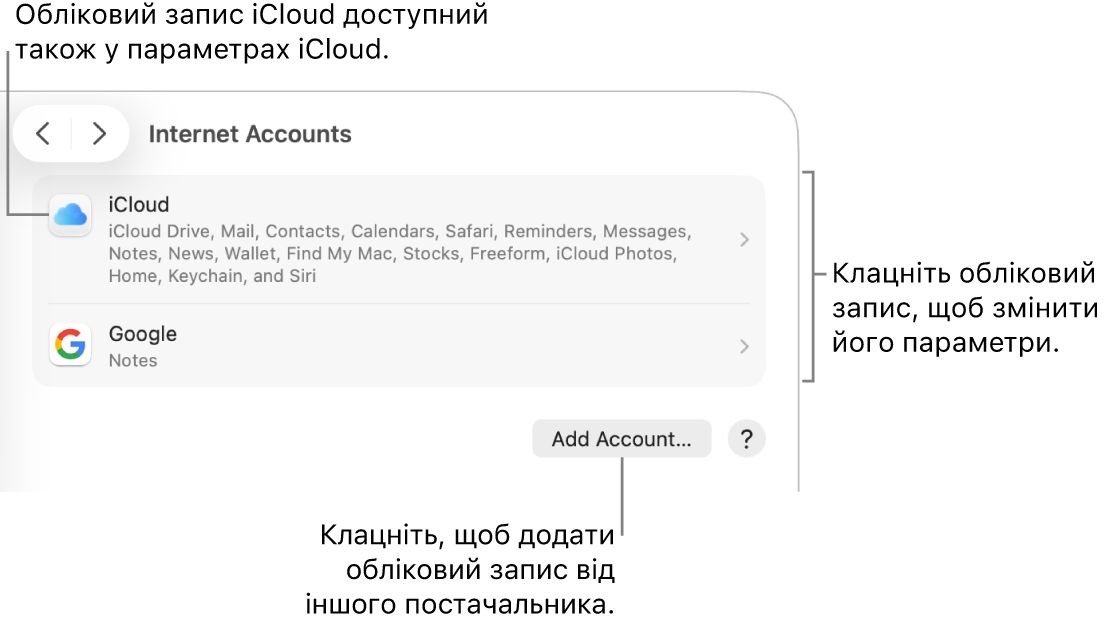Click the separator between back and forward arrows
The image size is (1109, 622).
(71, 134)
